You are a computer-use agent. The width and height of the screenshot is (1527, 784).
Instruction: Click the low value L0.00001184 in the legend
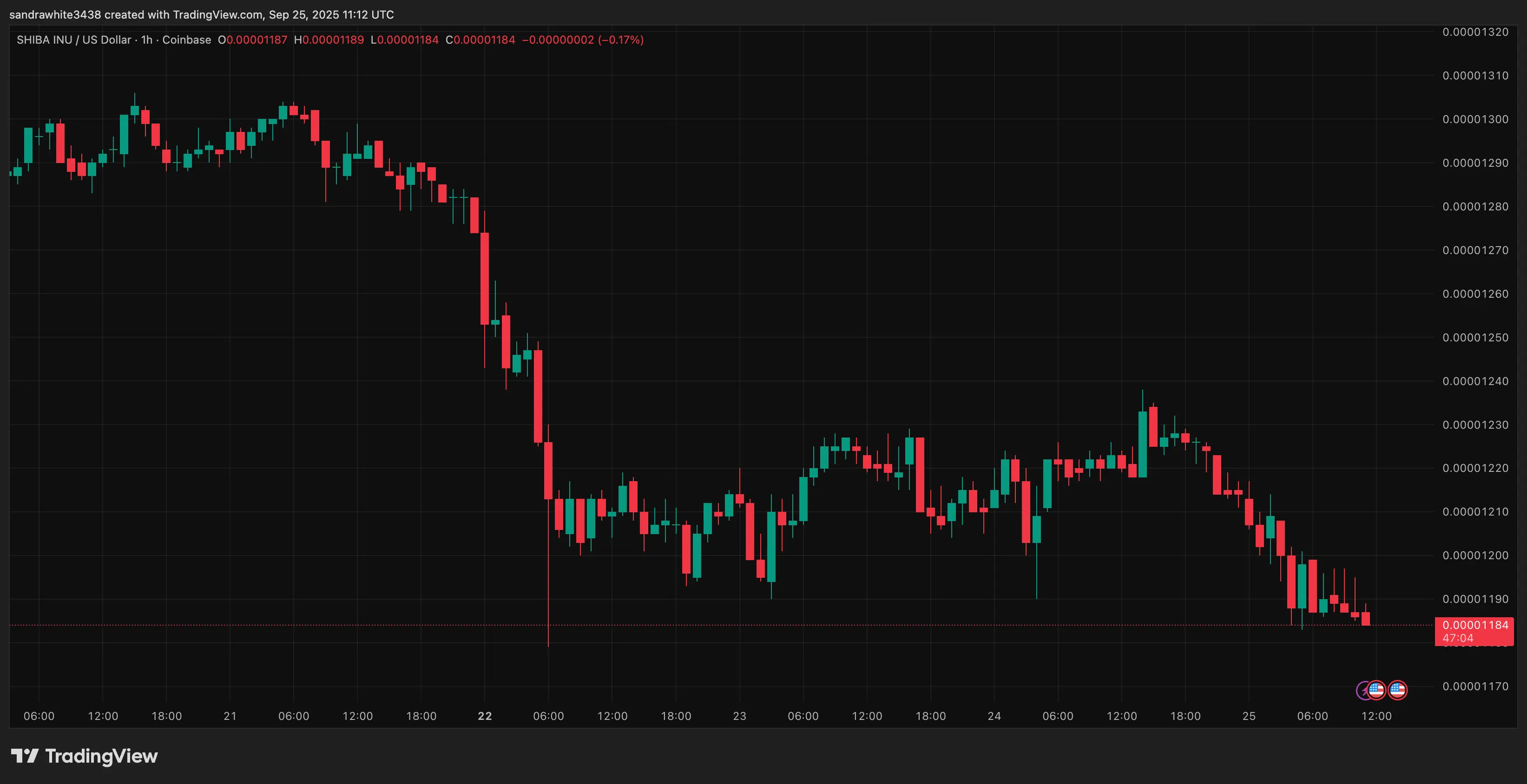click(x=404, y=39)
